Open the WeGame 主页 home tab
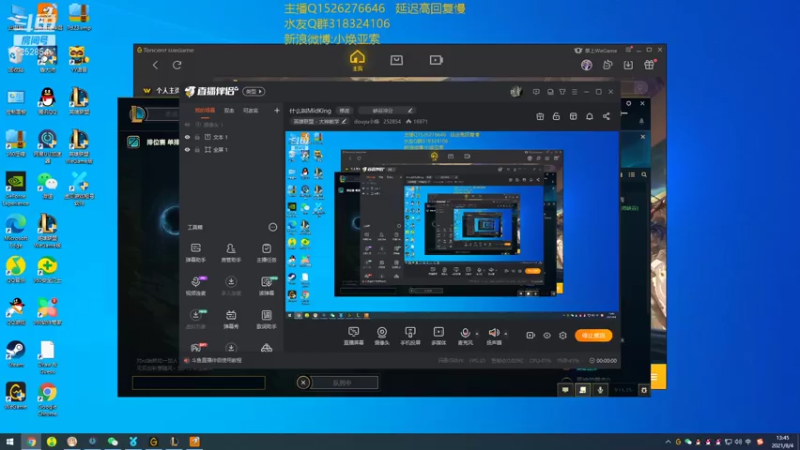 [x=357, y=61]
